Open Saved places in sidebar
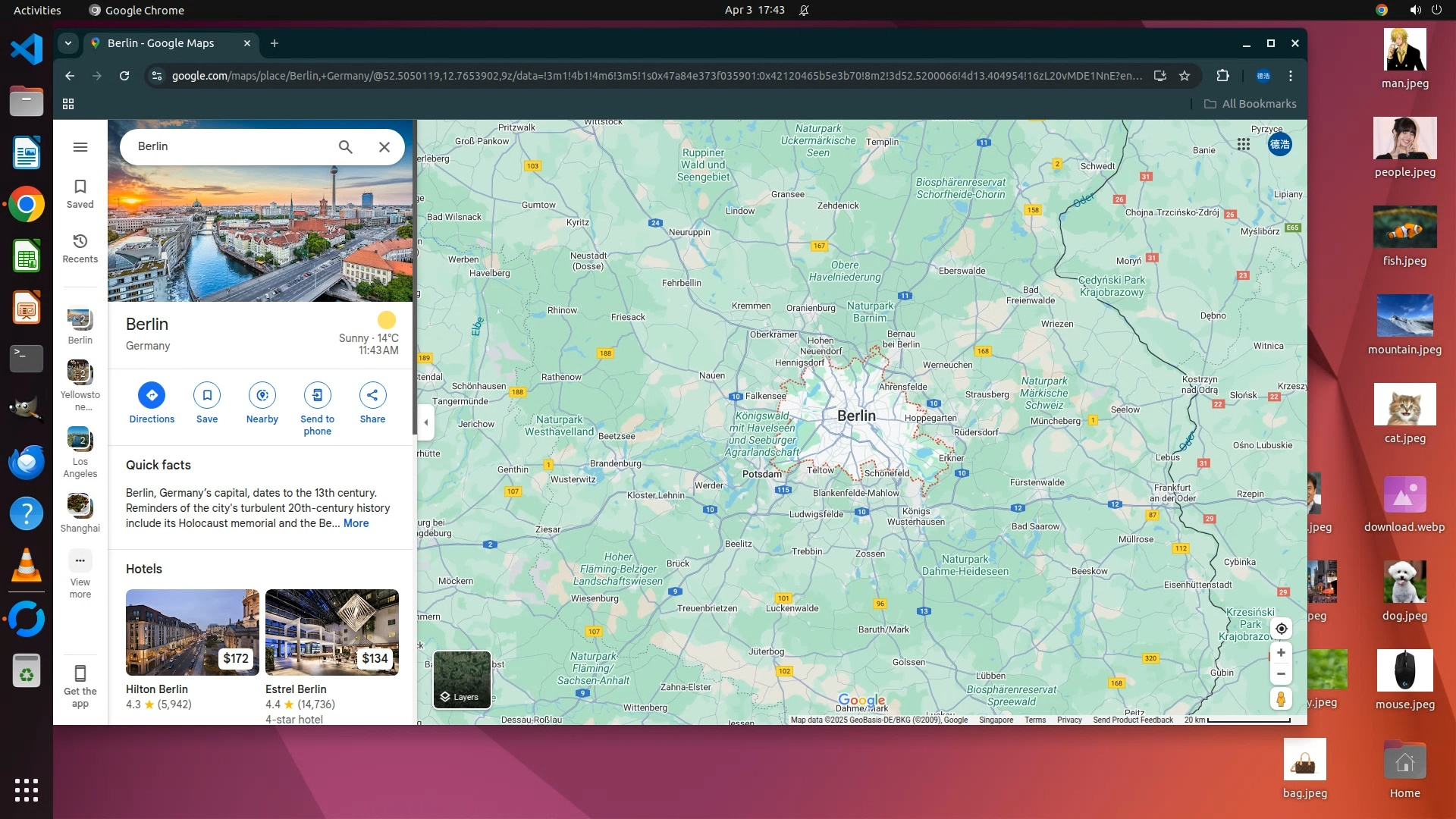This screenshot has height=819, width=1456. point(80,193)
